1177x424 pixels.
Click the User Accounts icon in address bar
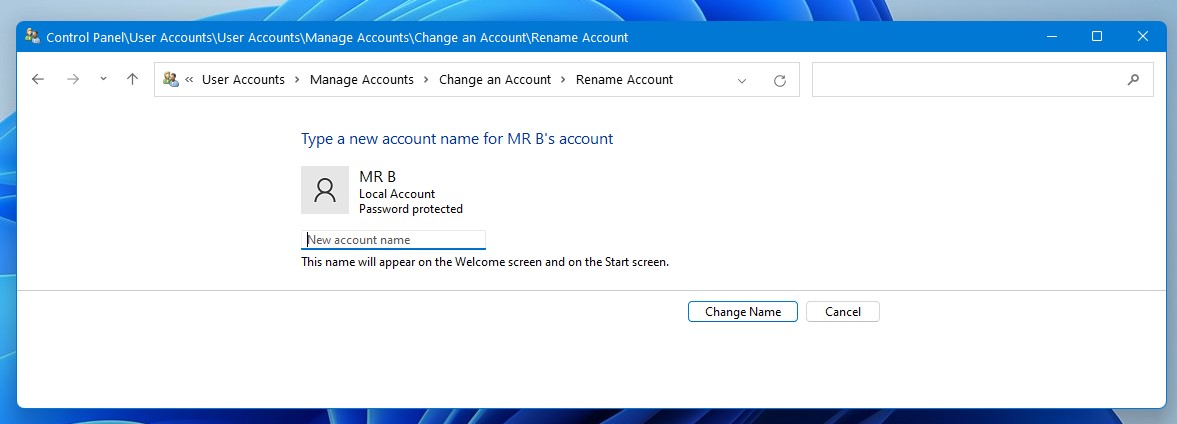[170, 80]
